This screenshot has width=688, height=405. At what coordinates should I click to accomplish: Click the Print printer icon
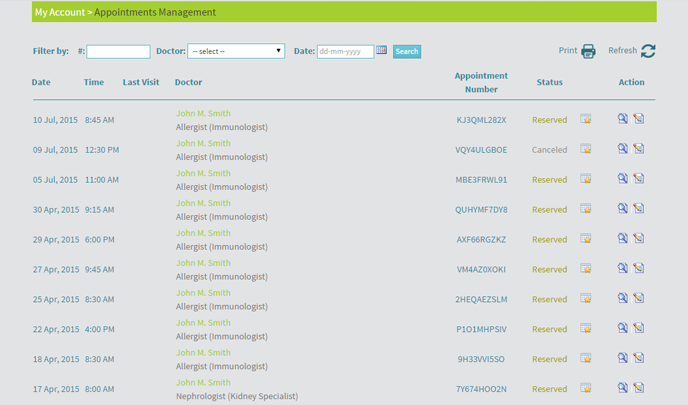pyautogui.click(x=588, y=51)
